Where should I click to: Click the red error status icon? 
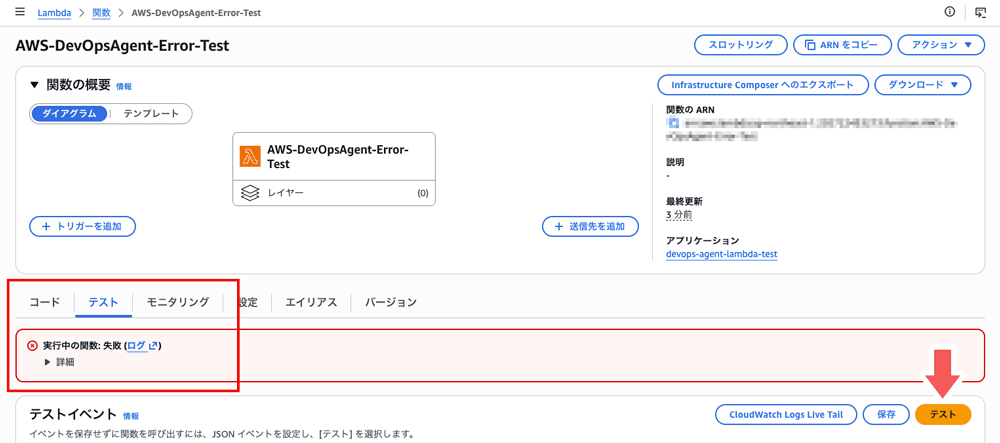click(33, 346)
